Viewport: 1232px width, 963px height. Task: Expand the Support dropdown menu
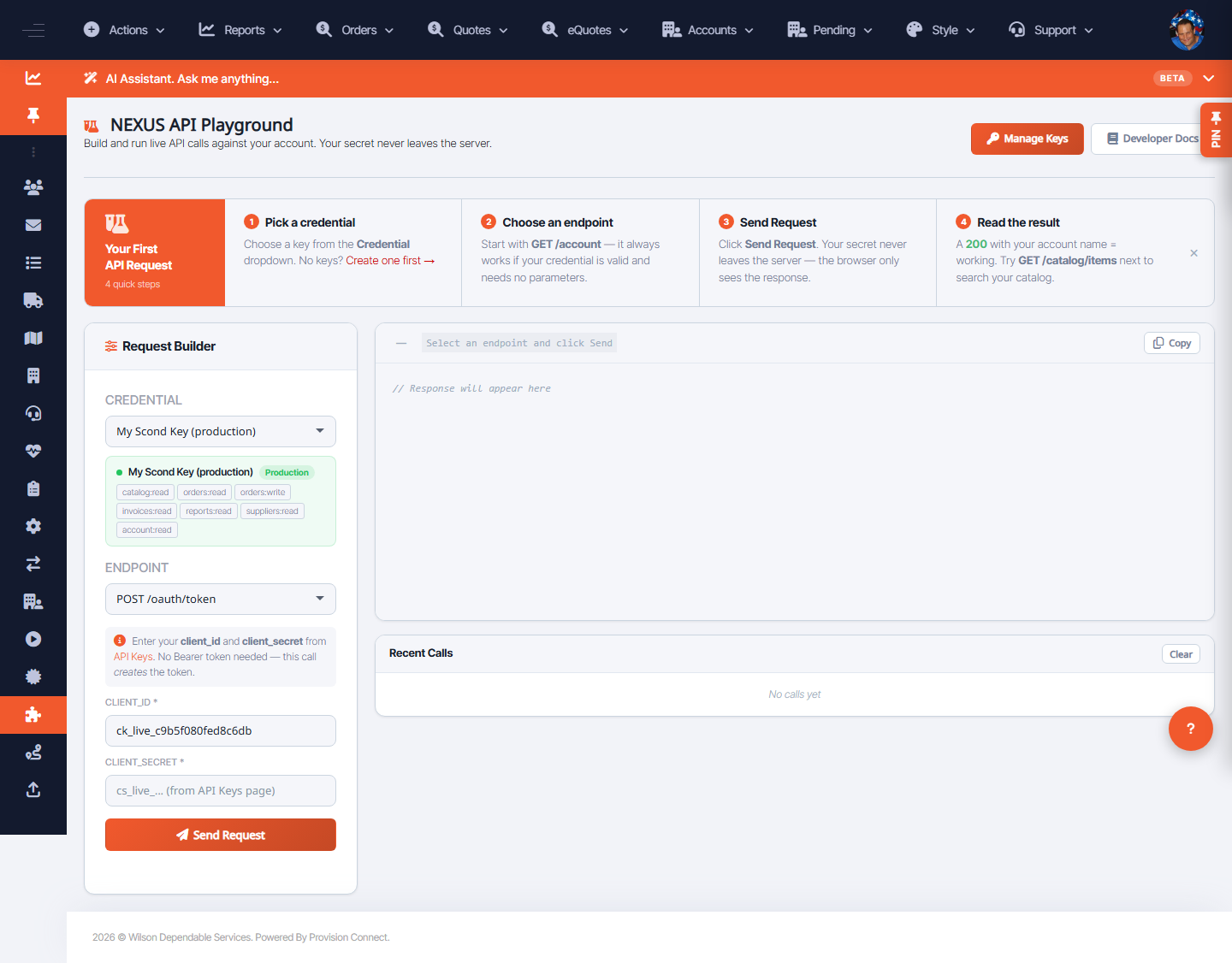click(x=1051, y=30)
